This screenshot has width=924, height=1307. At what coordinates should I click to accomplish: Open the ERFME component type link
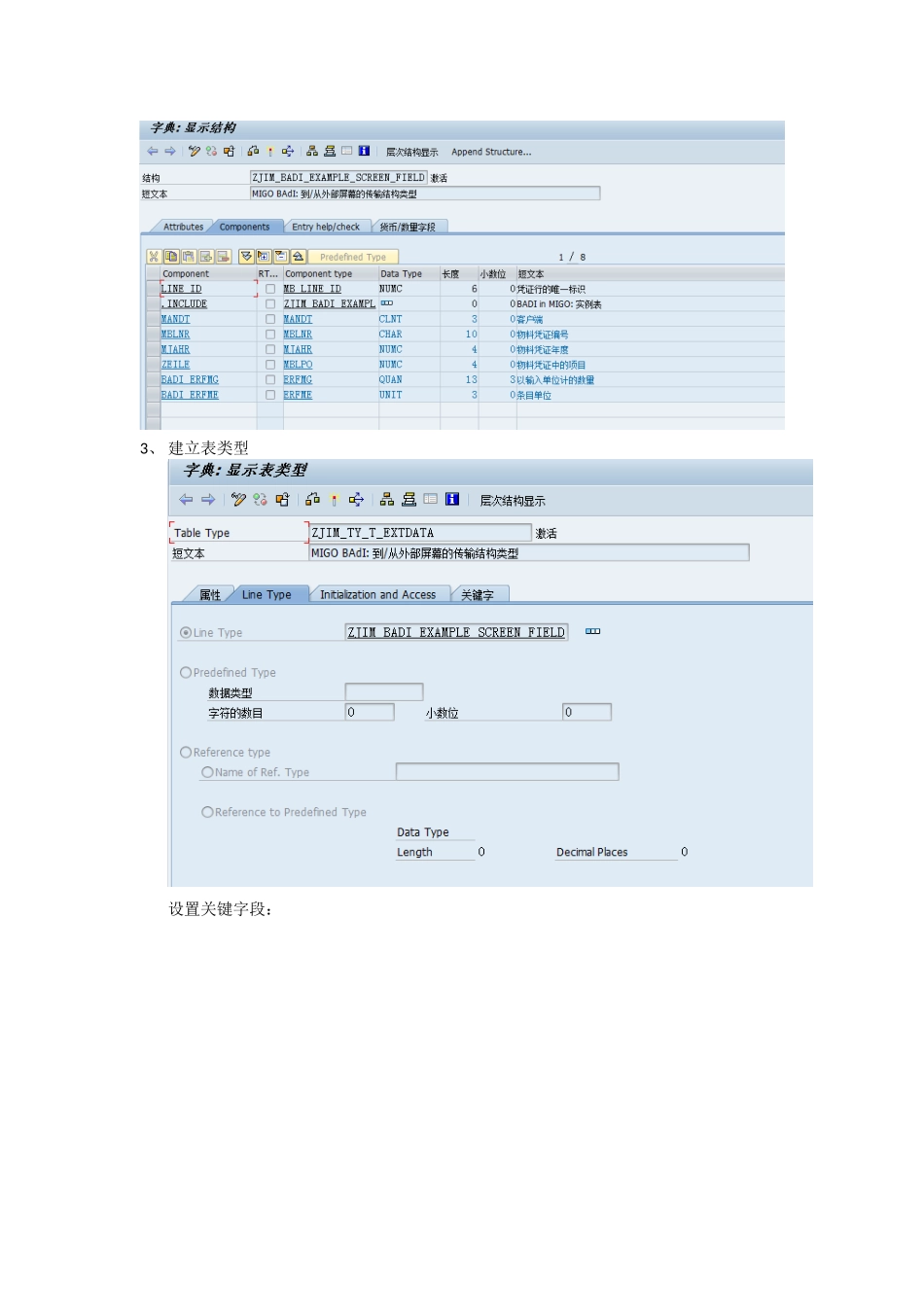click(298, 395)
